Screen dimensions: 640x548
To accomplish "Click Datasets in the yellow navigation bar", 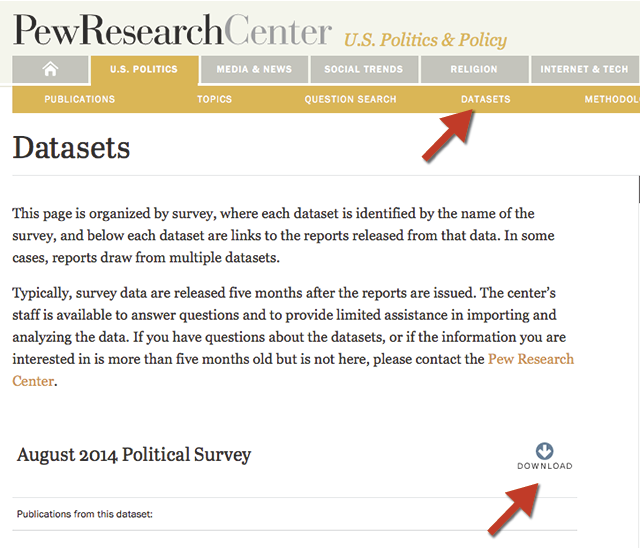I will [x=486, y=99].
